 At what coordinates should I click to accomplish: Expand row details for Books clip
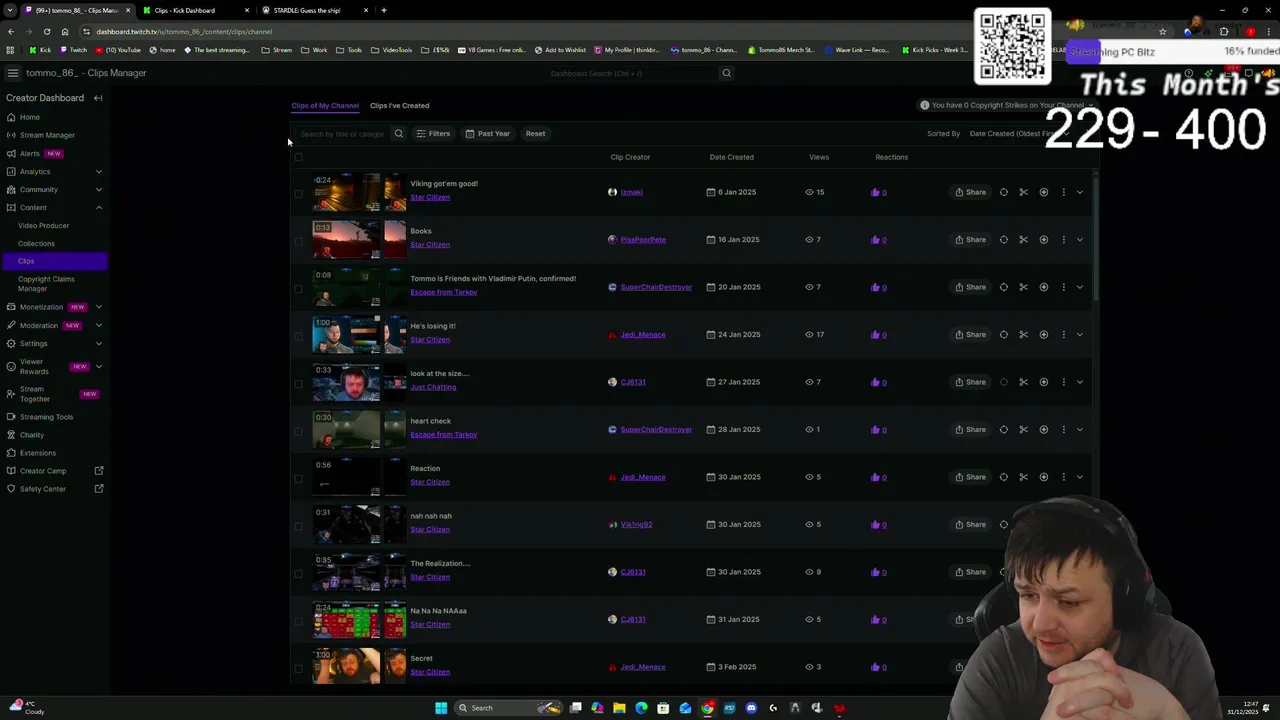point(1080,240)
